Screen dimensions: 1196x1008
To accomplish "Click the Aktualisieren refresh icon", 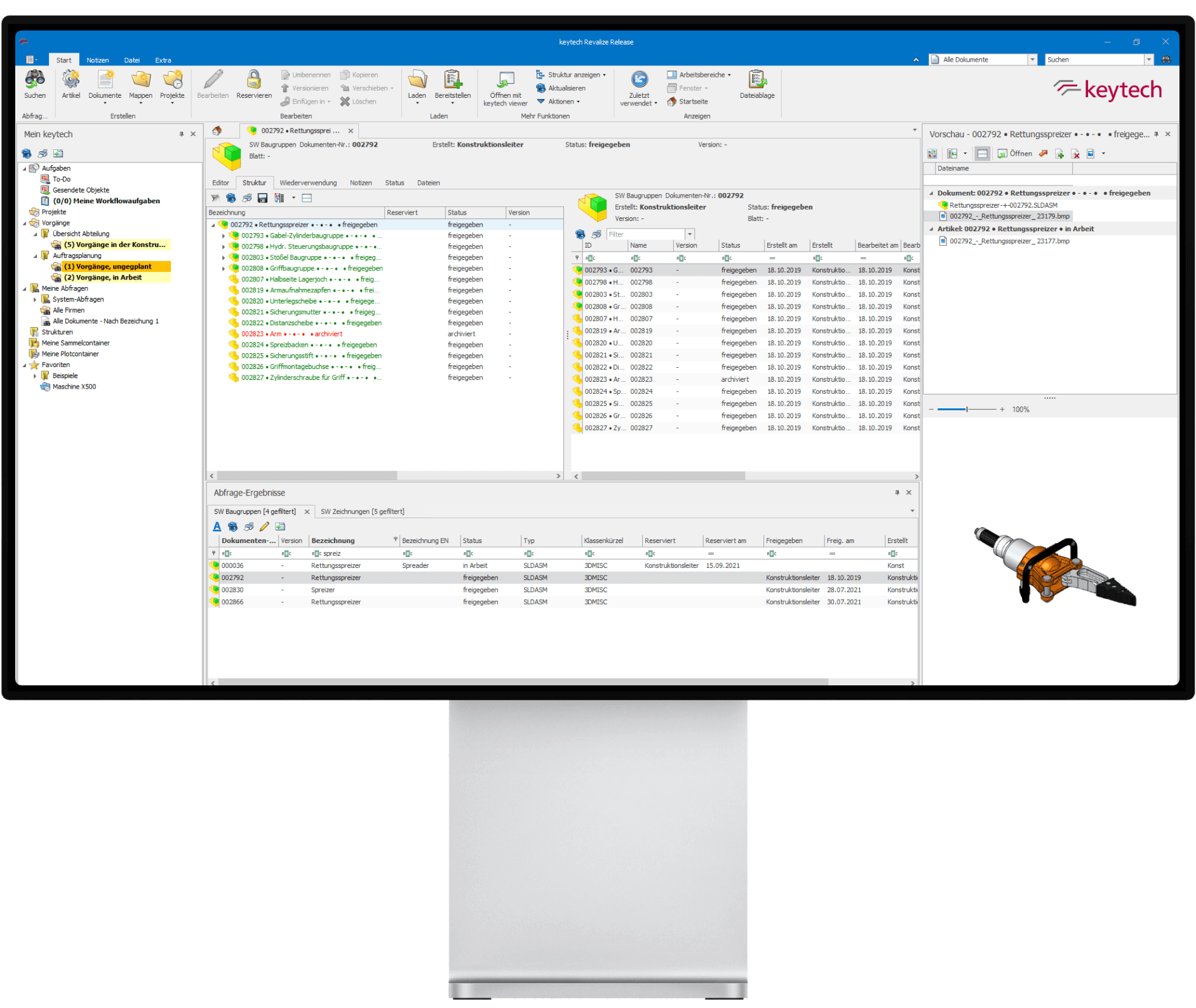I will (x=541, y=88).
